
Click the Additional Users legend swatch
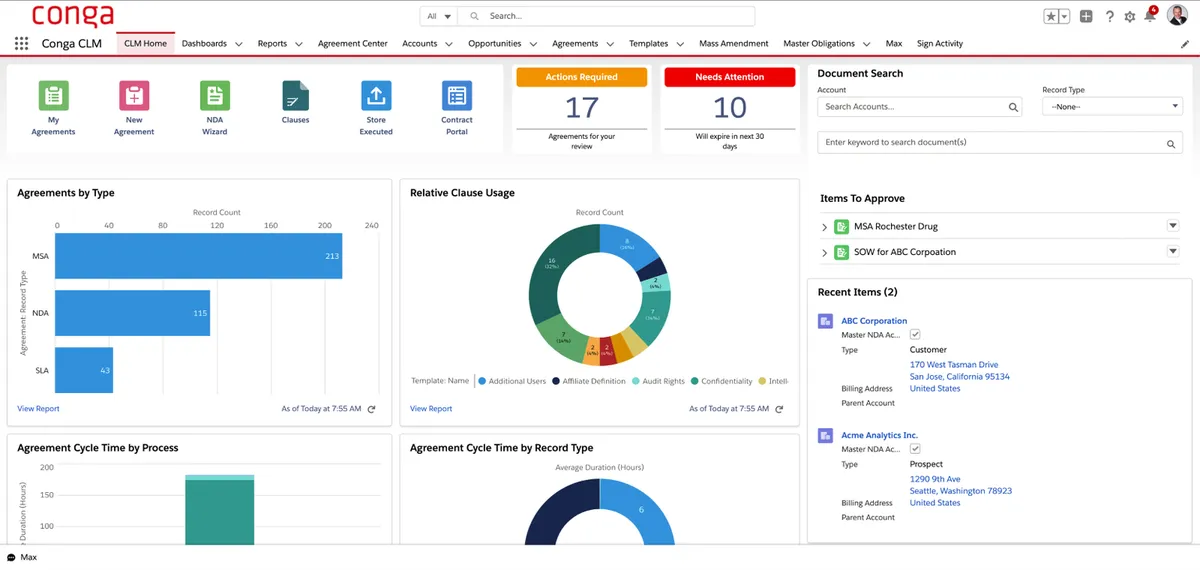[x=482, y=381]
